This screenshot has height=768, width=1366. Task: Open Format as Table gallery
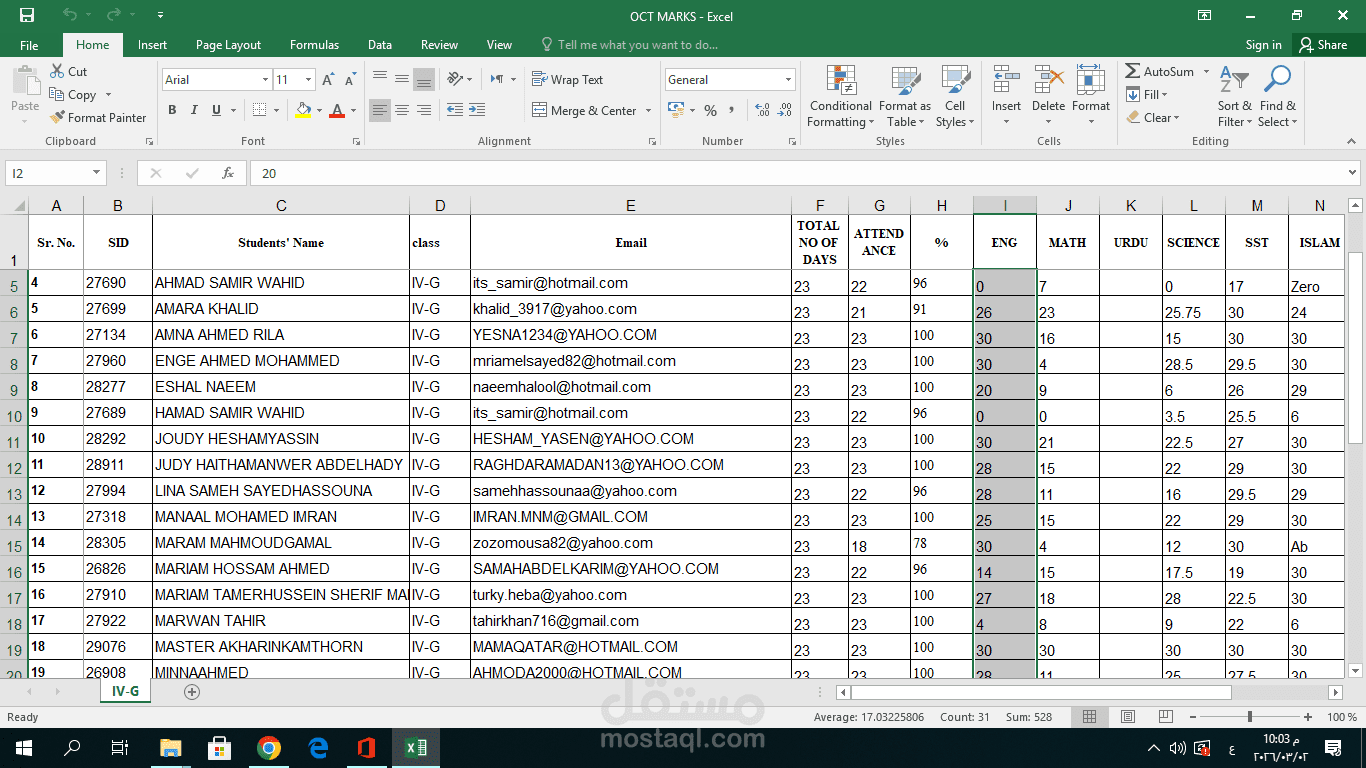(905, 96)
